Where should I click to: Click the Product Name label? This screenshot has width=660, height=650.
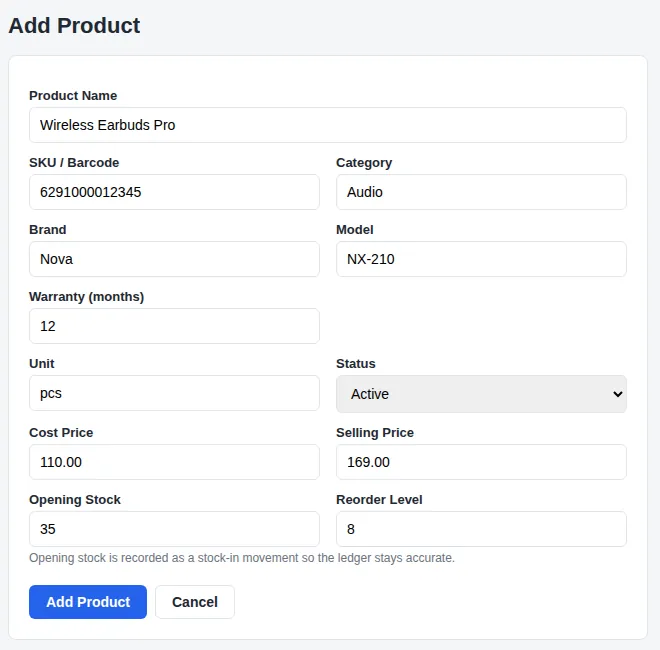click(x=73, y=96)
